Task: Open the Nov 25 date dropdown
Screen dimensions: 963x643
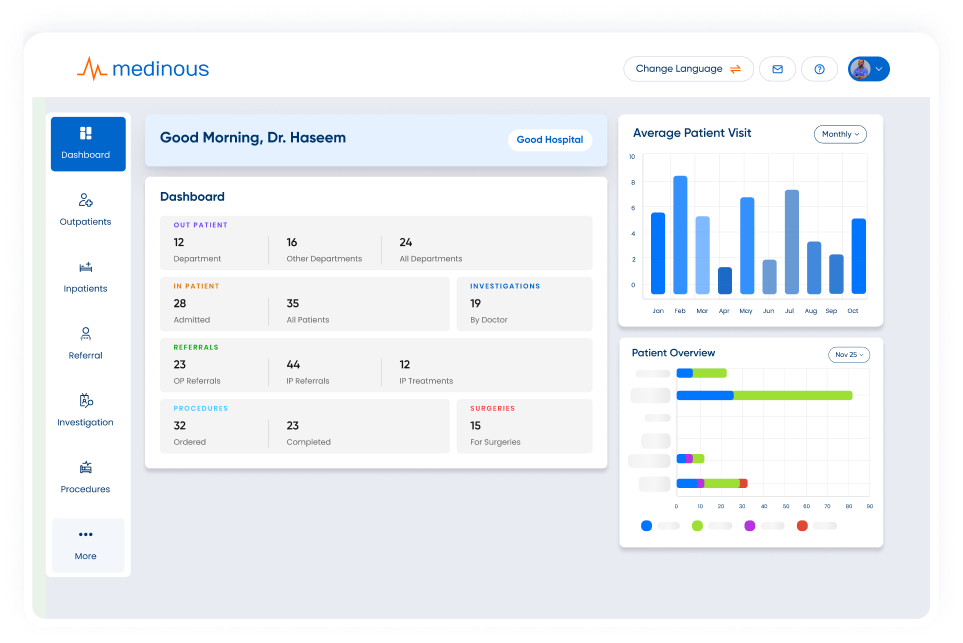Action: pyautogui.click(x=849, y=355)
